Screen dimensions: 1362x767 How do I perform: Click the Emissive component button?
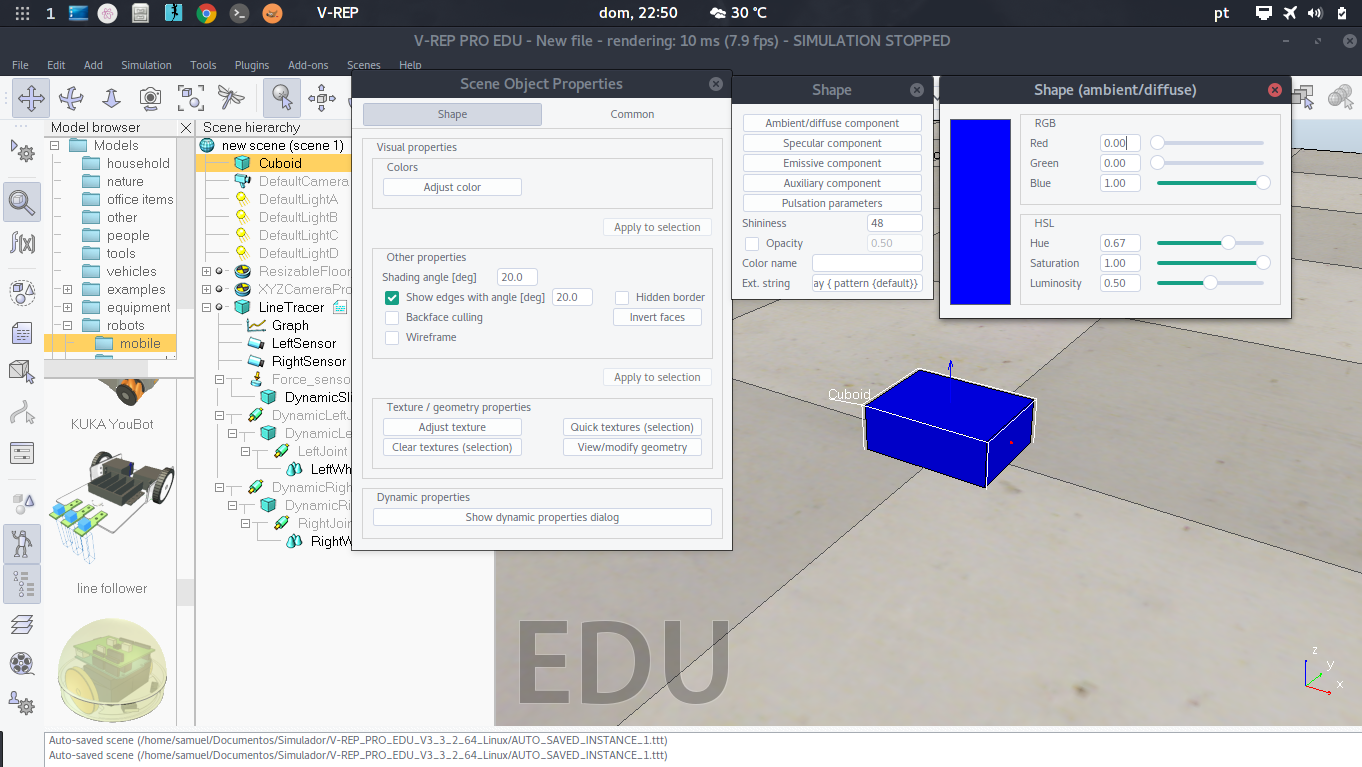(x=832, y=163)
